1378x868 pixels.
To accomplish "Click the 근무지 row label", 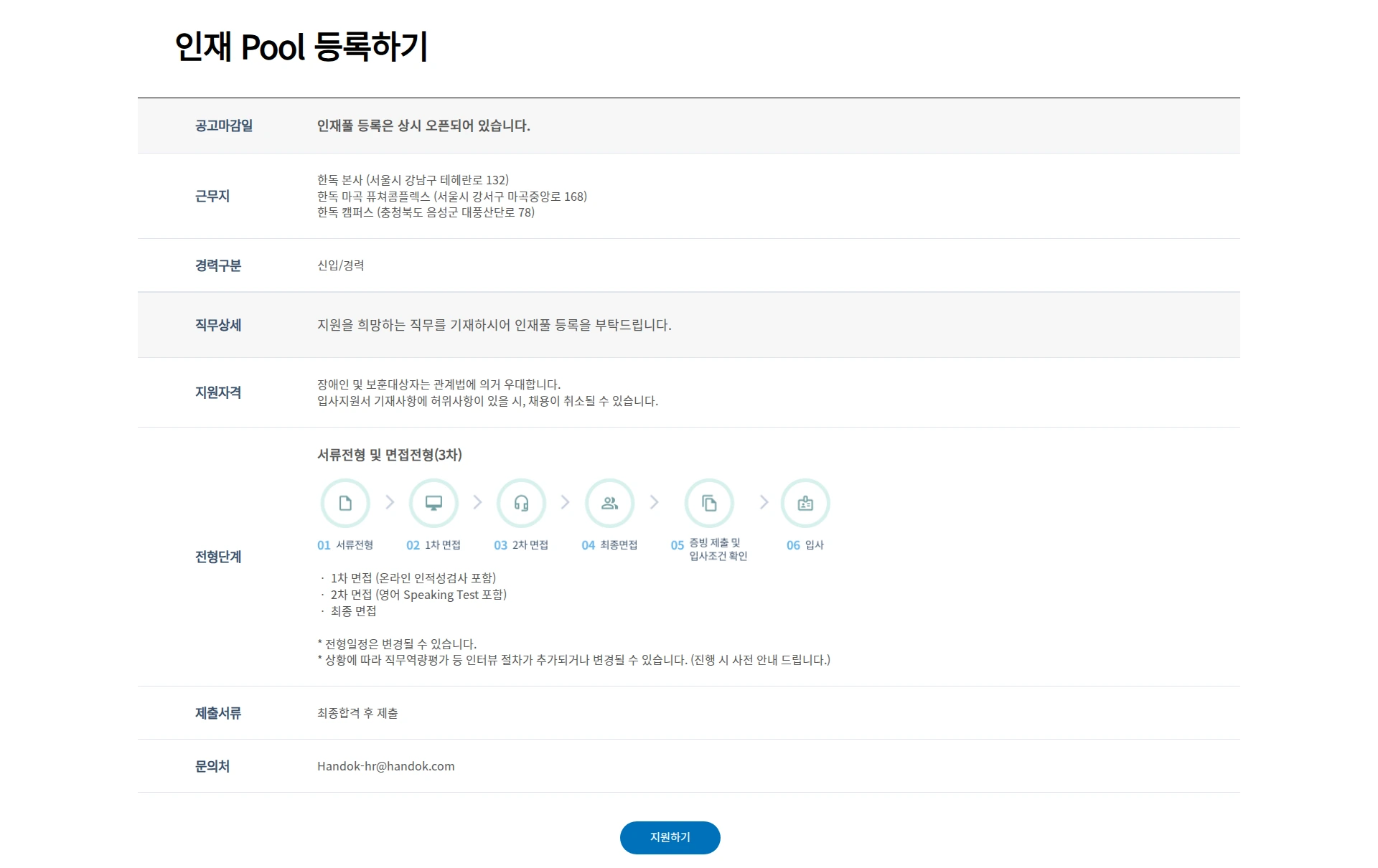I will pyautogui.click(x=212, y=196).
